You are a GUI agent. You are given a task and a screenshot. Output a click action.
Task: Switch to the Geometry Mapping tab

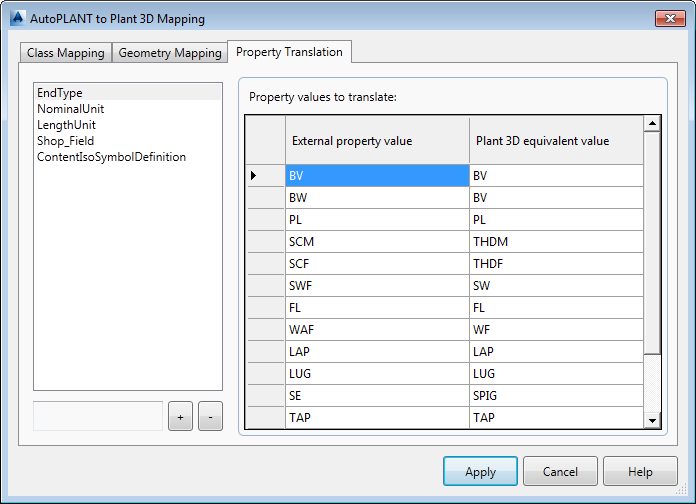pos(170,53)
